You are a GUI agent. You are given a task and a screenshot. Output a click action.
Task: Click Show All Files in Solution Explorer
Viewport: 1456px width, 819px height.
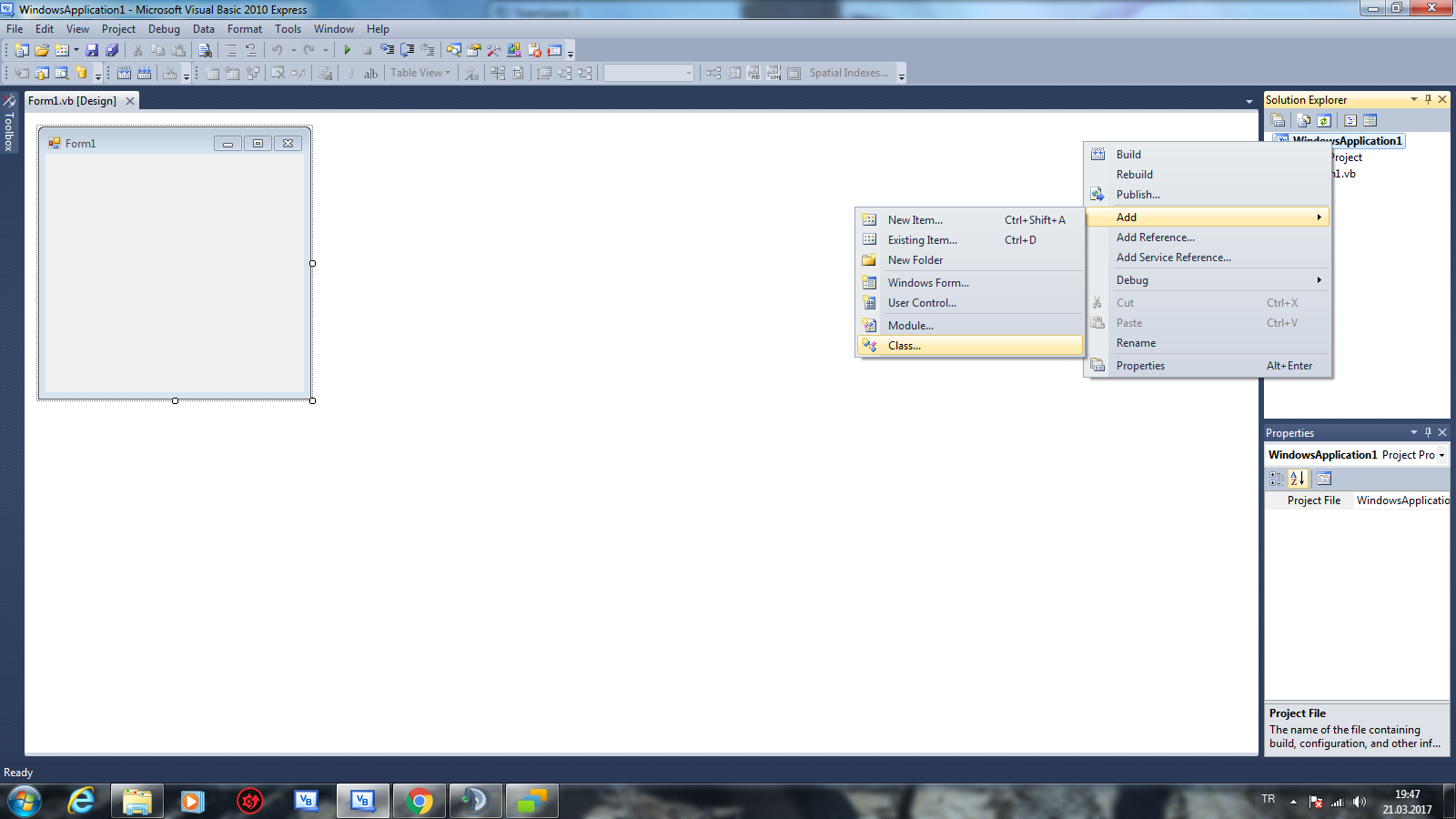tap(1304, 120)
